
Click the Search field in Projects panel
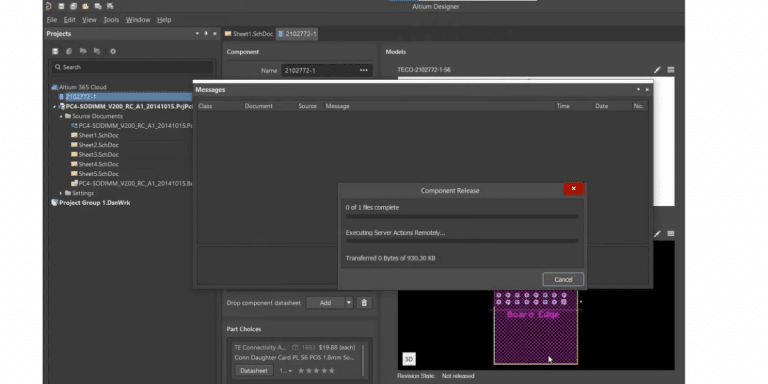(133, 67)
